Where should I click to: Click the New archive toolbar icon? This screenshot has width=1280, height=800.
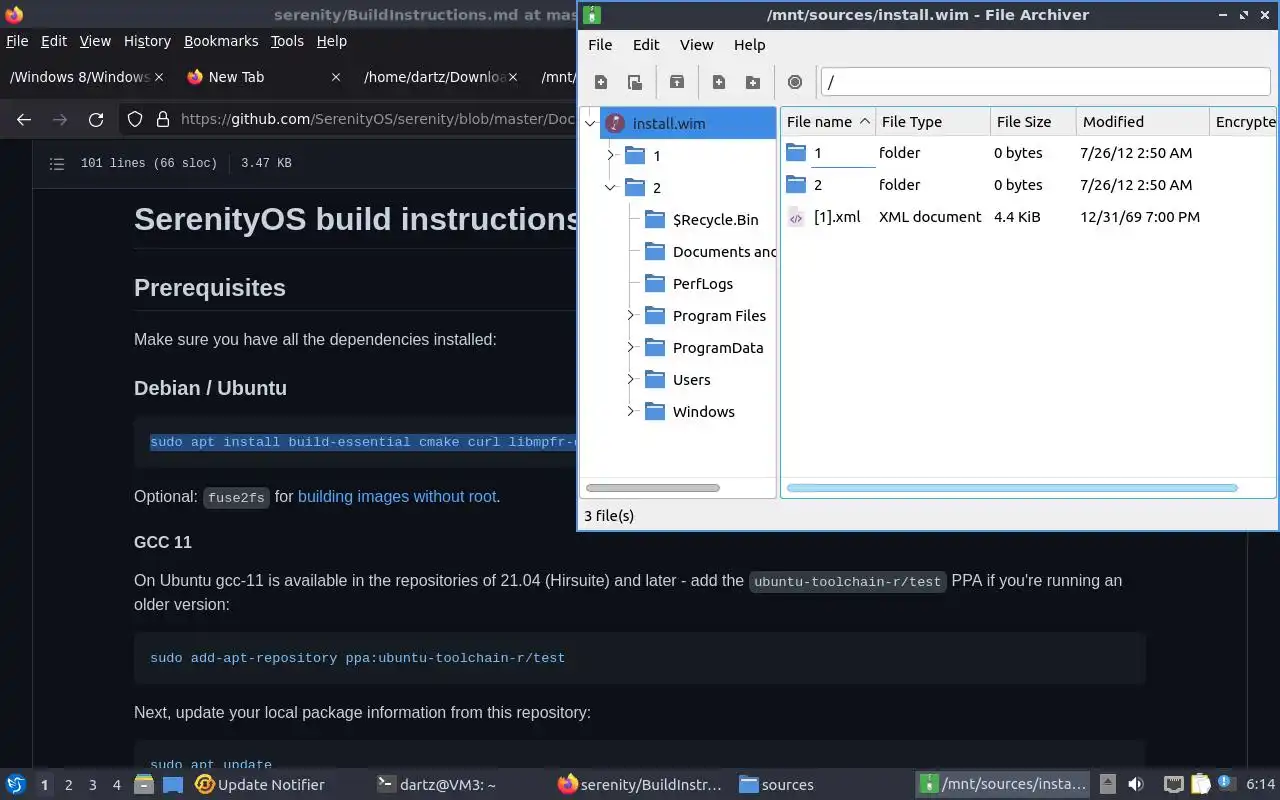[601, 83]
